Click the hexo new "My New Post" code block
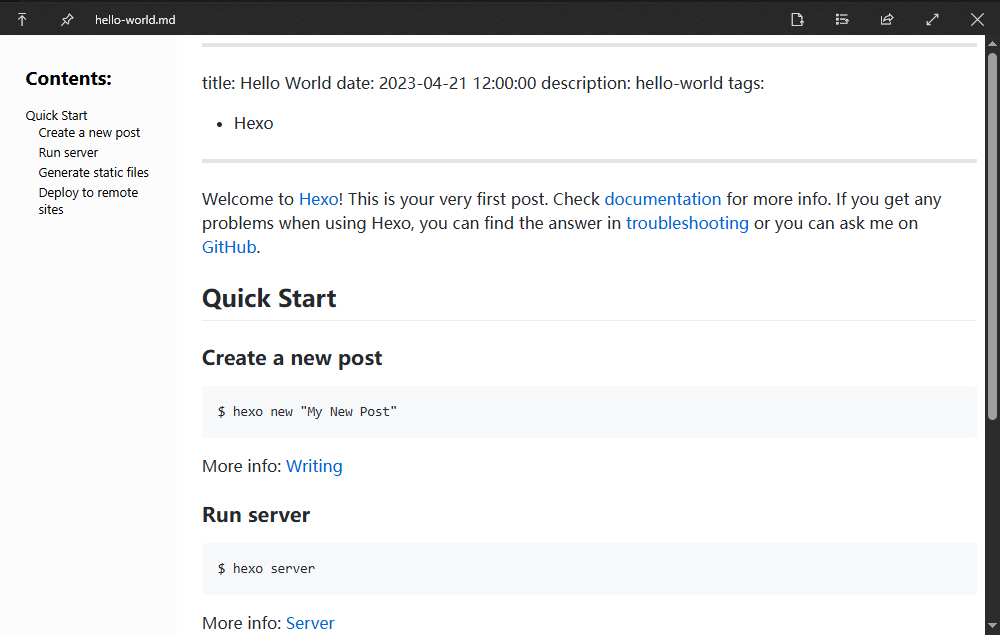 click(589, 412)
